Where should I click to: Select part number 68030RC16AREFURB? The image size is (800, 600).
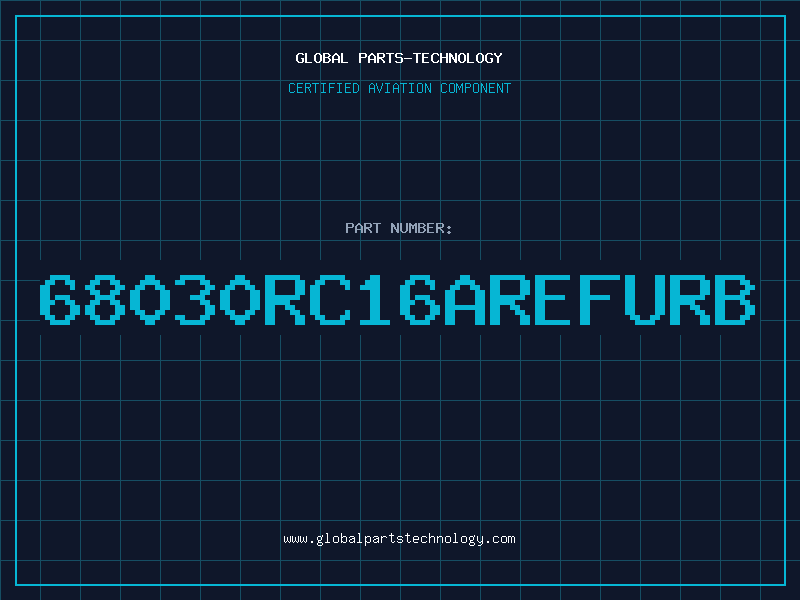click(x=397, y=299)
